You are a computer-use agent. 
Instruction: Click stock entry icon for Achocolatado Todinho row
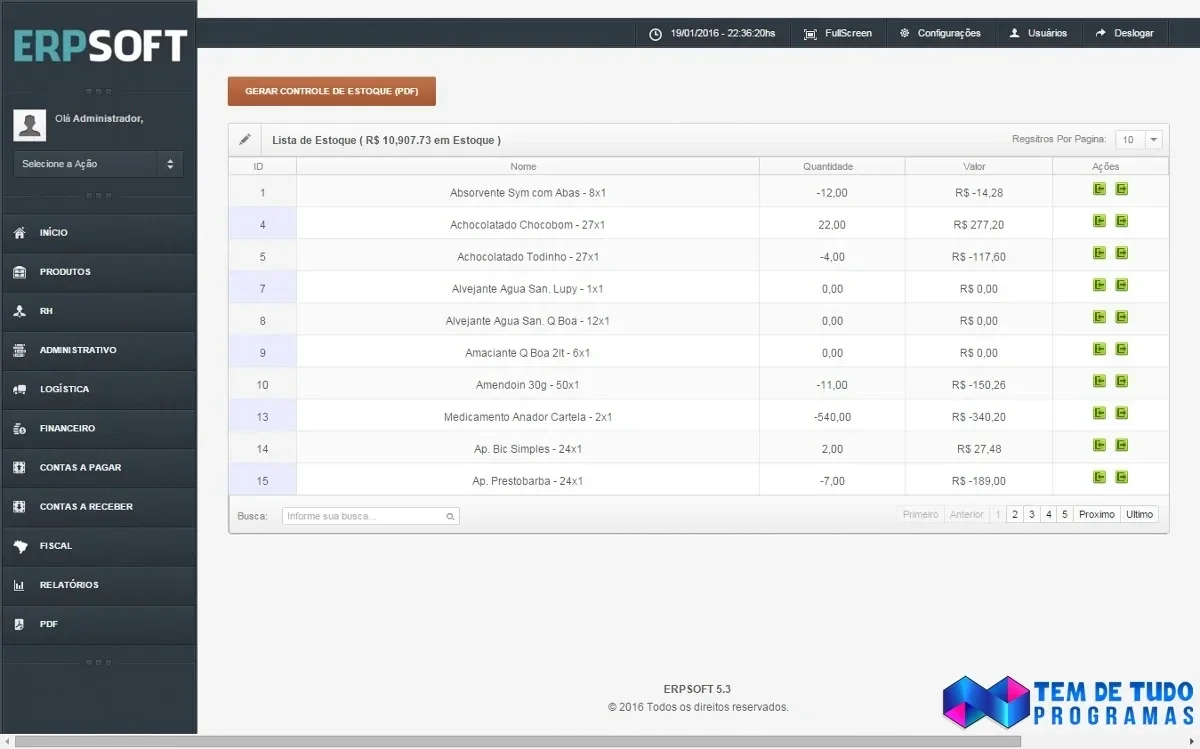tap(1099, 253)
